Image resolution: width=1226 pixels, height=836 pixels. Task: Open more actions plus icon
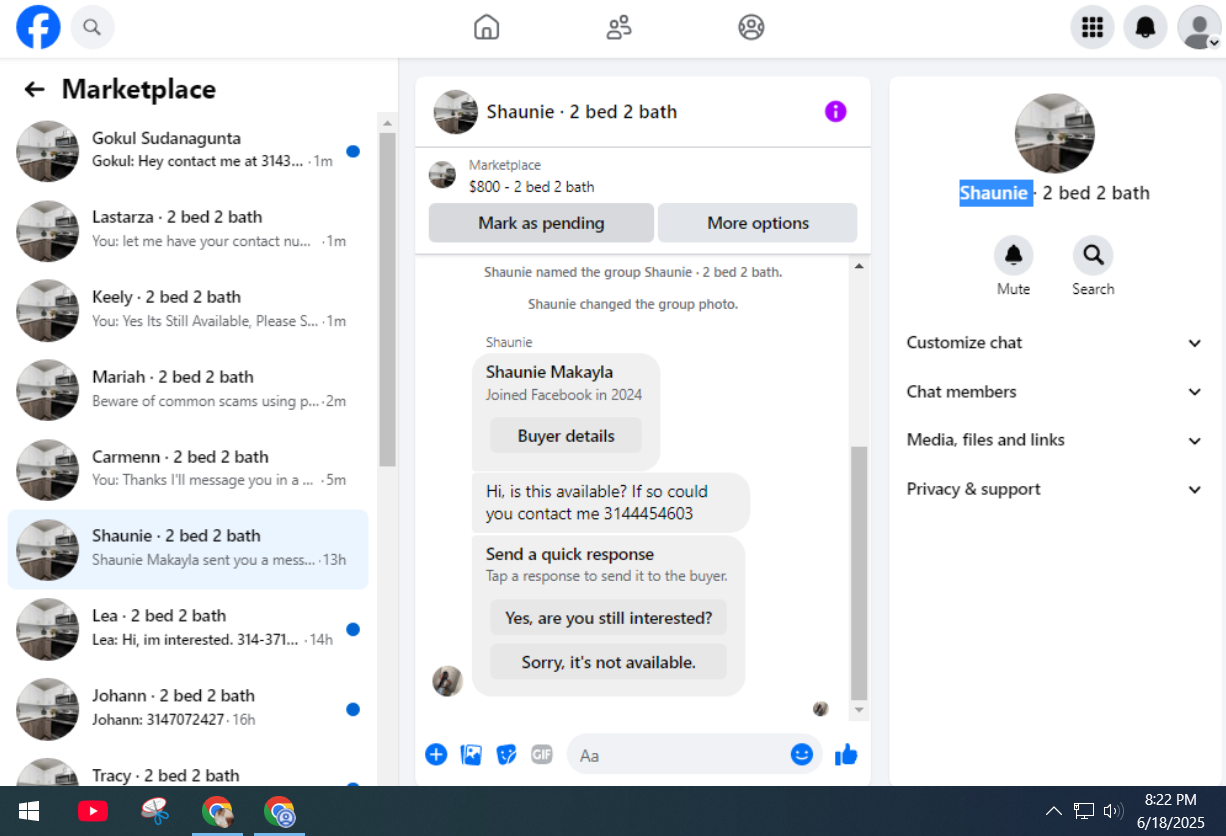tap(436, 754)
